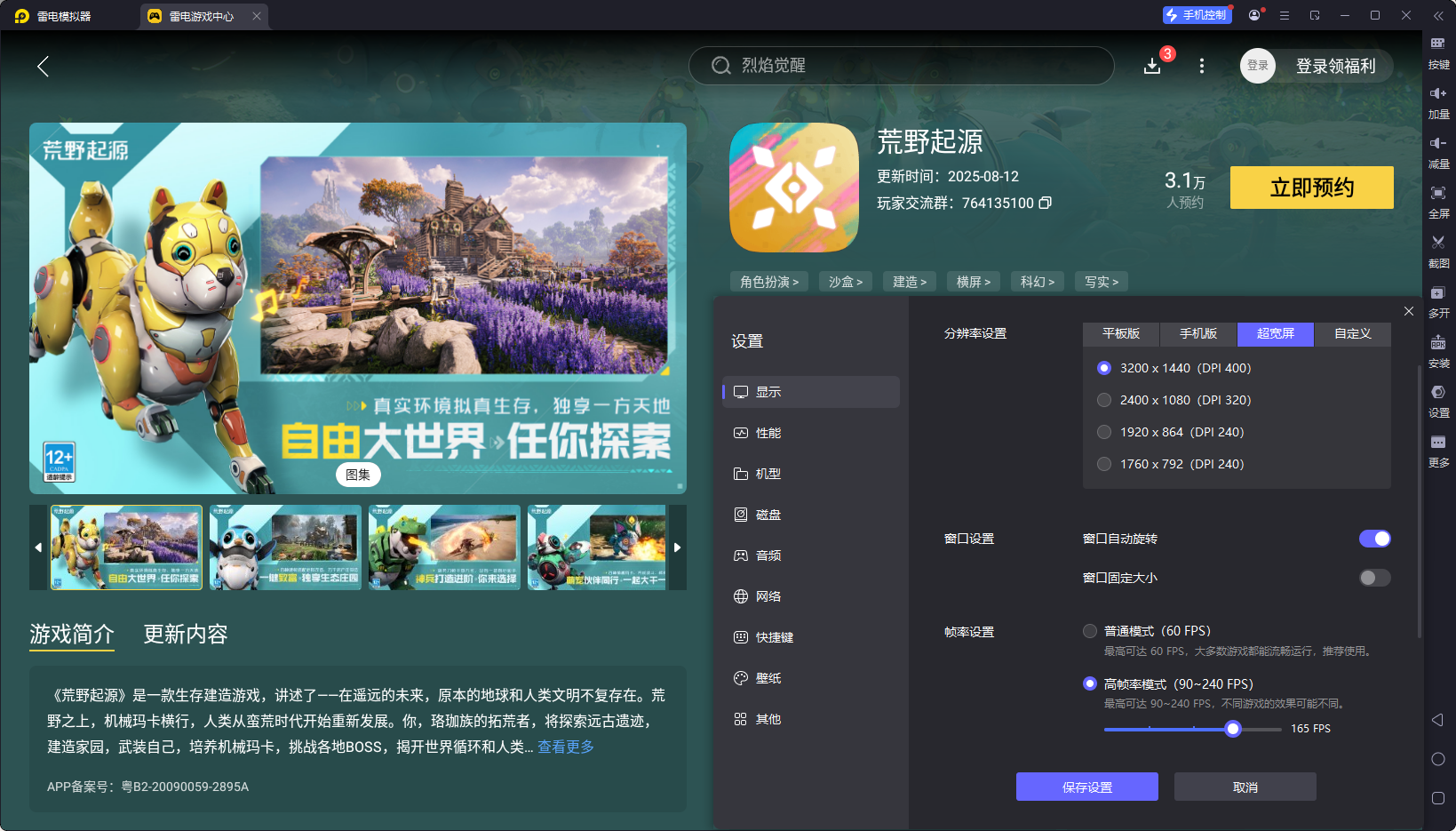Open multi-instance (多开) tool
Image resolution: width=1456 pixels, height=831 pixels.
[1439, 300]
